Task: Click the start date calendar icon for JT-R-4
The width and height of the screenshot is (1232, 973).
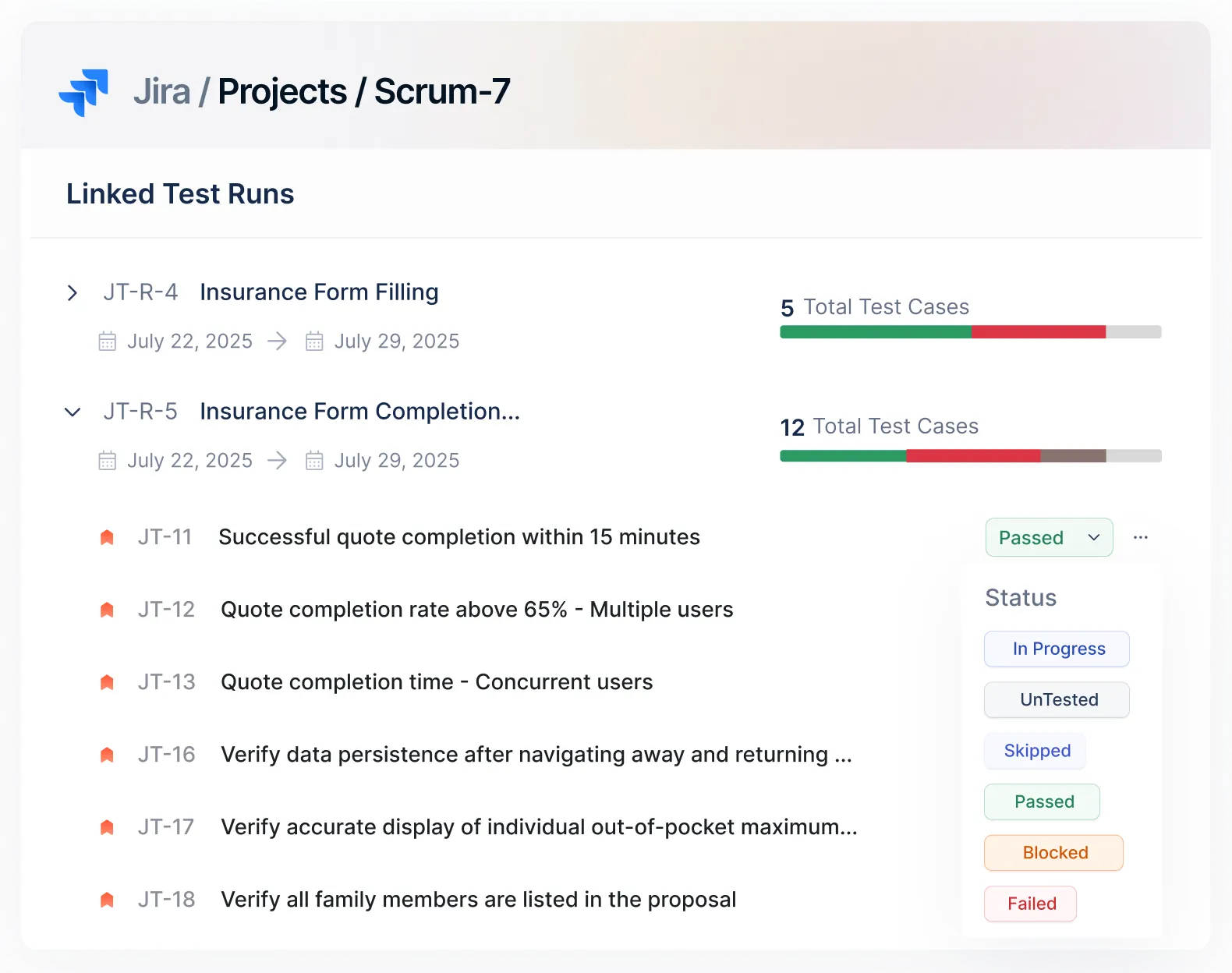Action: (x=108, y=341)
